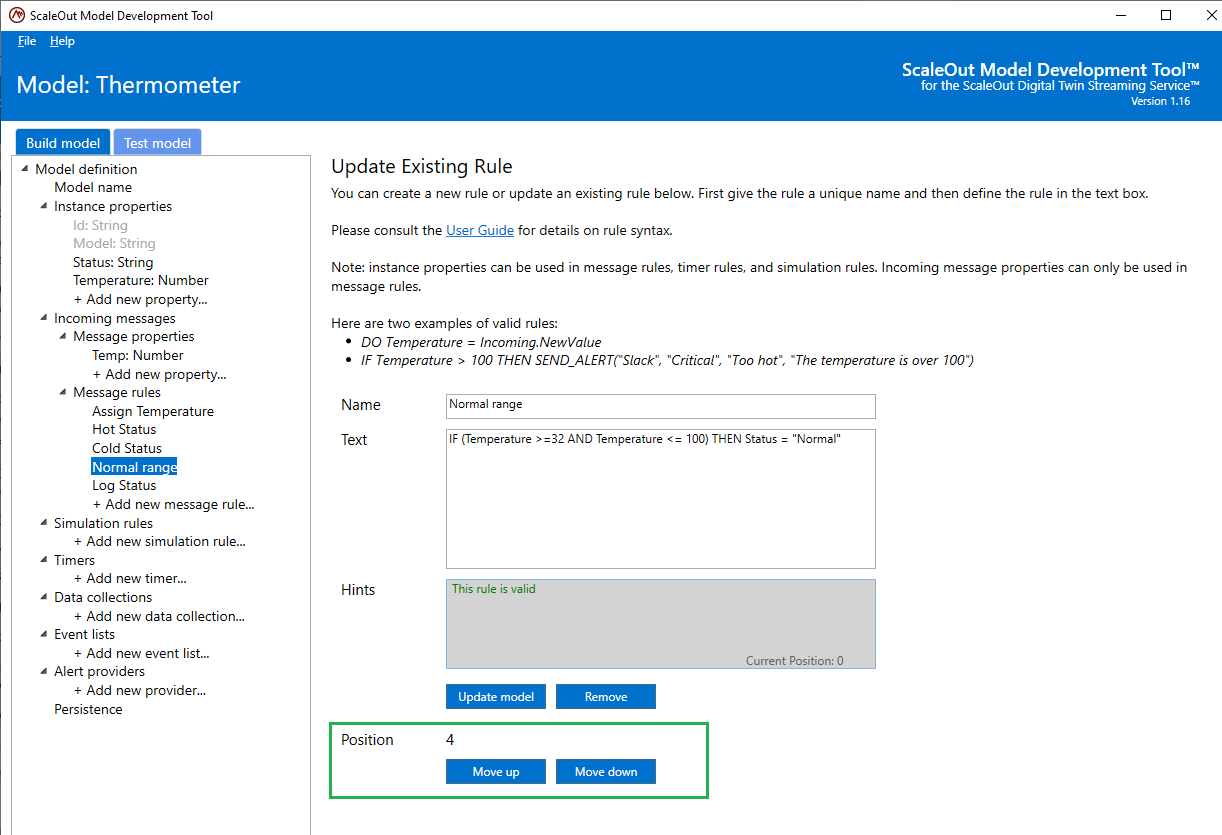Image resolution: width=1222 pixels, height=835 pixels.
Task: Collapse the Model definition tree node
Action: point(25,169)
